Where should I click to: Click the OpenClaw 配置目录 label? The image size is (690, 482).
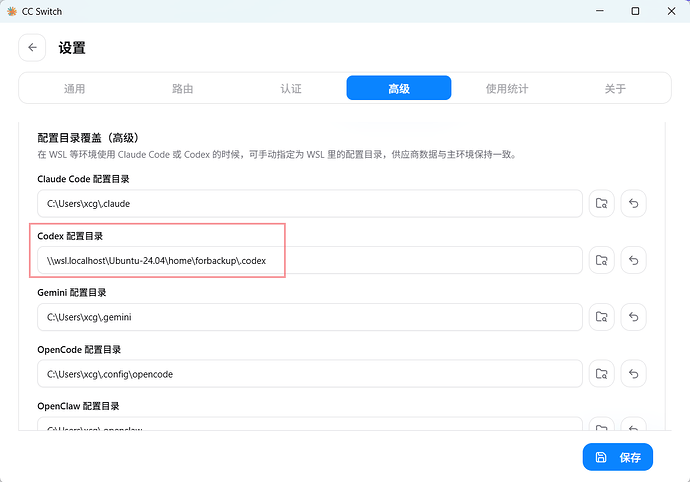coord(78,406)
